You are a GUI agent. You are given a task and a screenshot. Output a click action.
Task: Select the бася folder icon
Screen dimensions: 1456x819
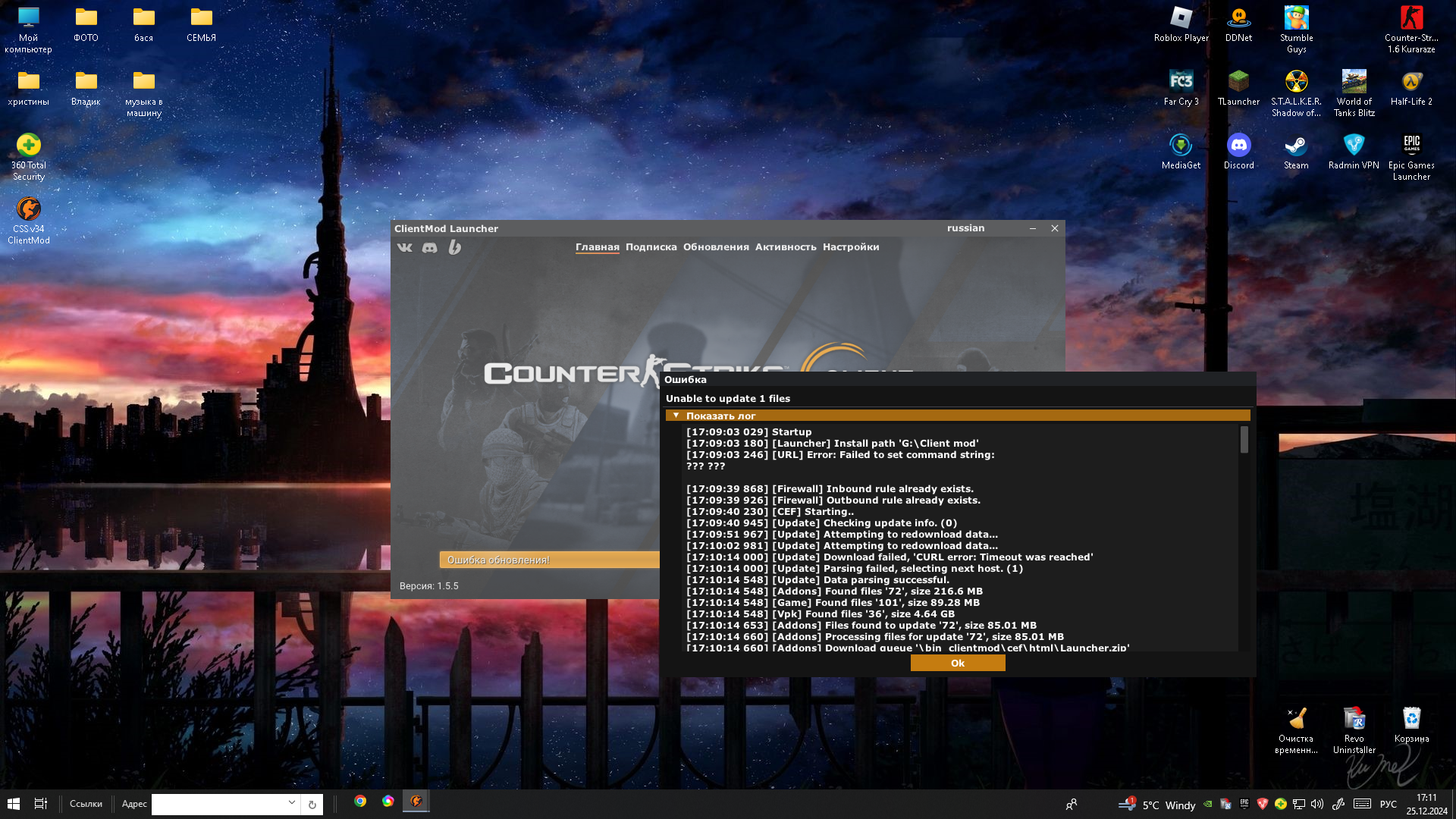point(144,24)
